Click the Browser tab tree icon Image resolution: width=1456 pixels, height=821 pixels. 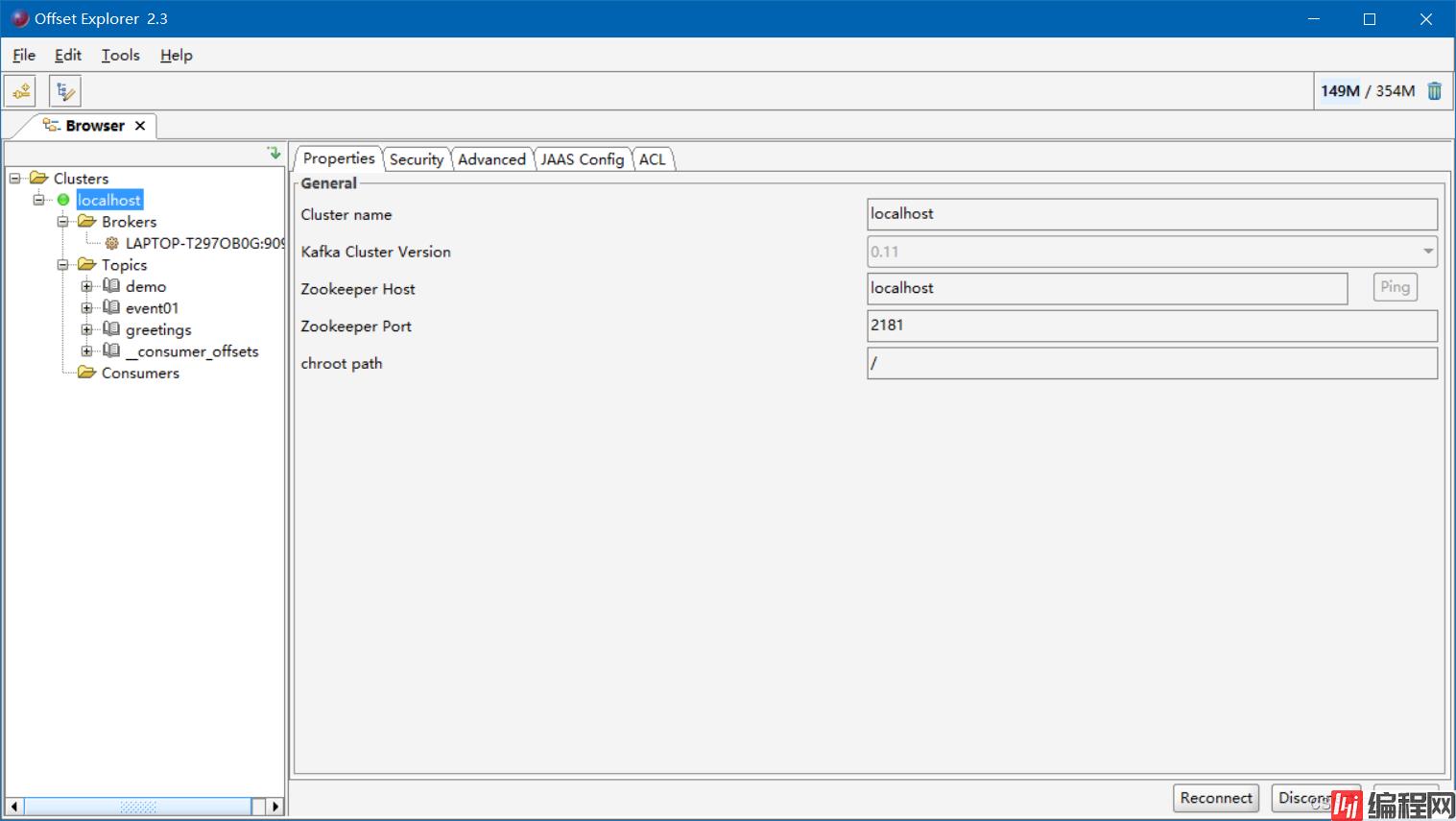click(x=52, y=125)
